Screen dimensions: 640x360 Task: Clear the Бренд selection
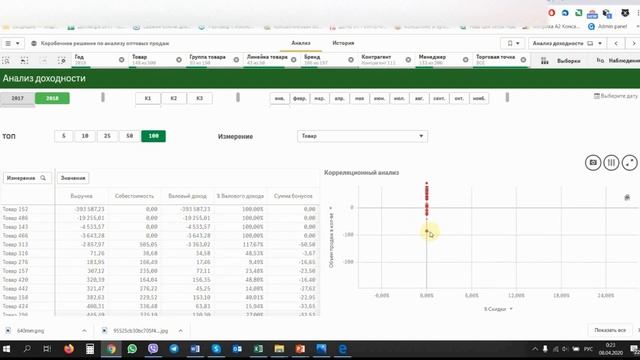pos(351,60)
